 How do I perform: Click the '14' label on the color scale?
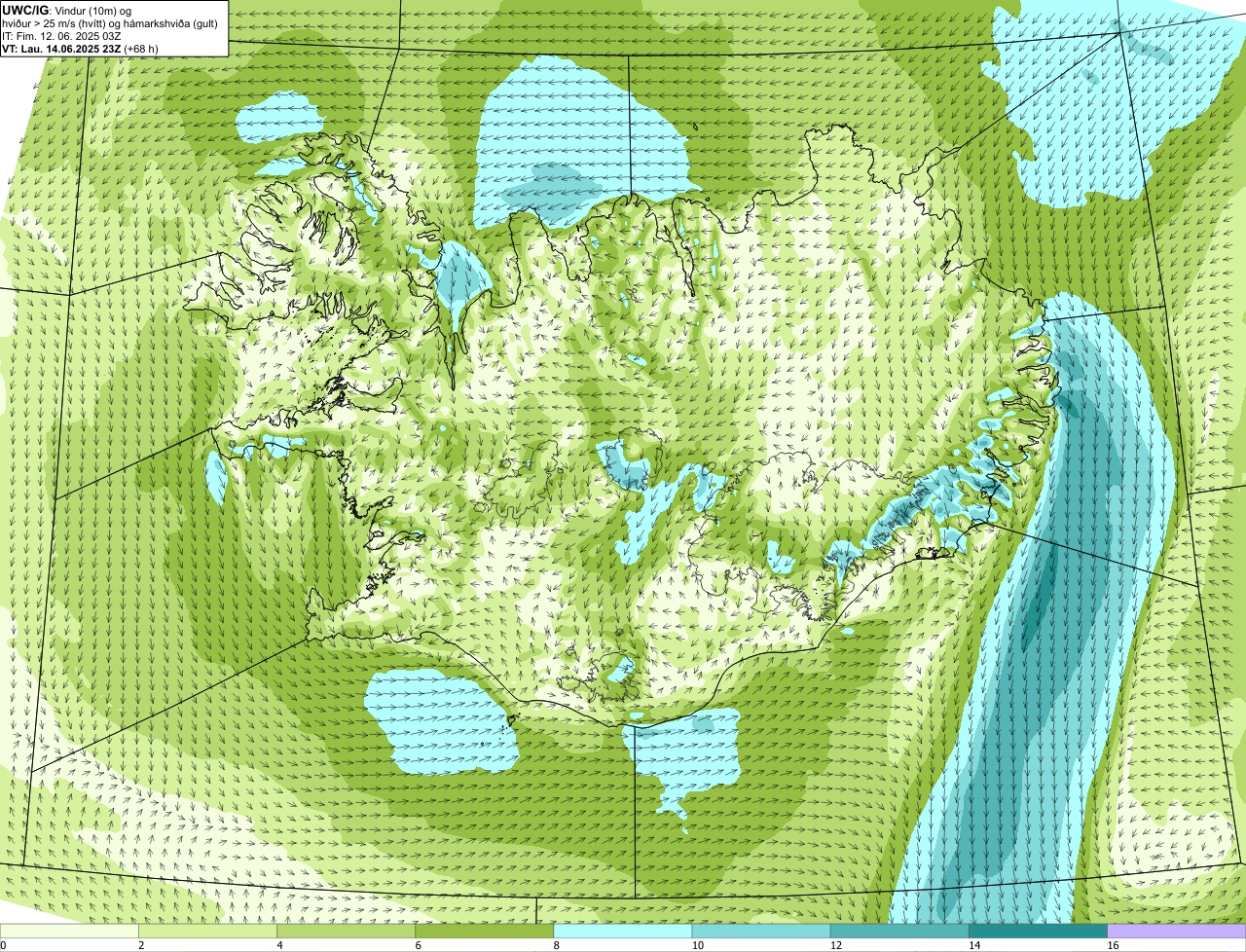974,945
